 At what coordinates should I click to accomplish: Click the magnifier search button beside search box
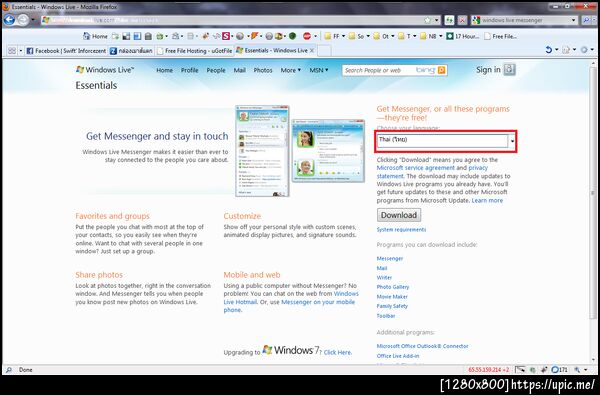pos(586,20)
